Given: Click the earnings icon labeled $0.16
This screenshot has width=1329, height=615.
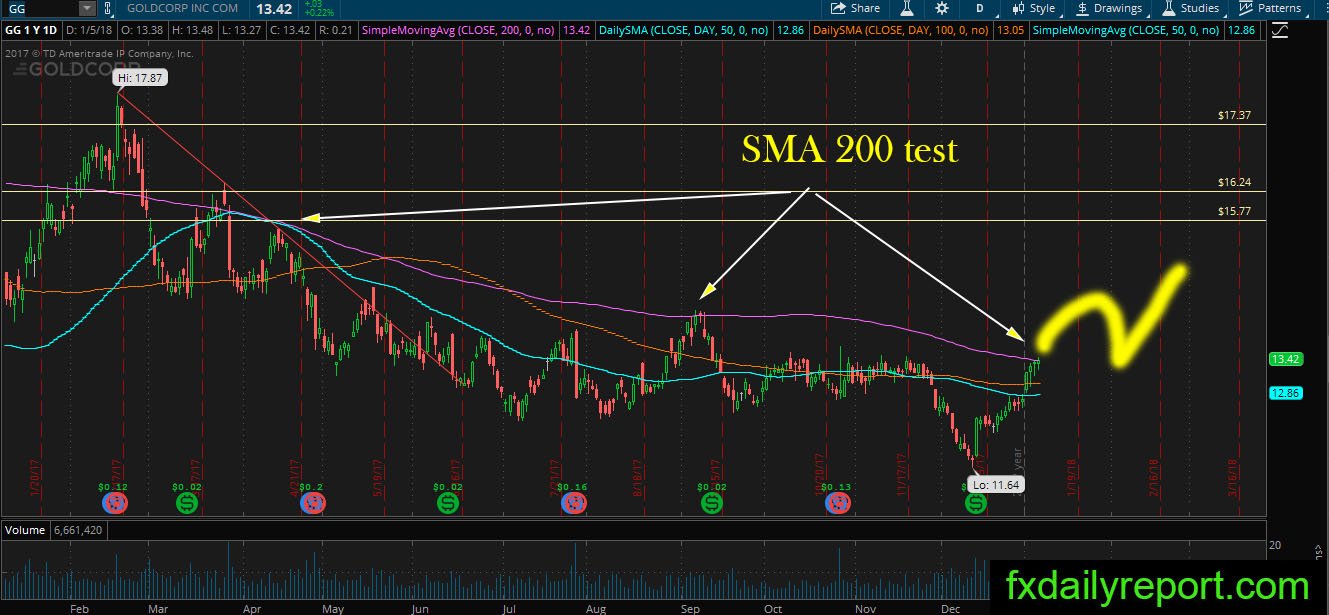Looking at the screenshot, I should point(574,504).
